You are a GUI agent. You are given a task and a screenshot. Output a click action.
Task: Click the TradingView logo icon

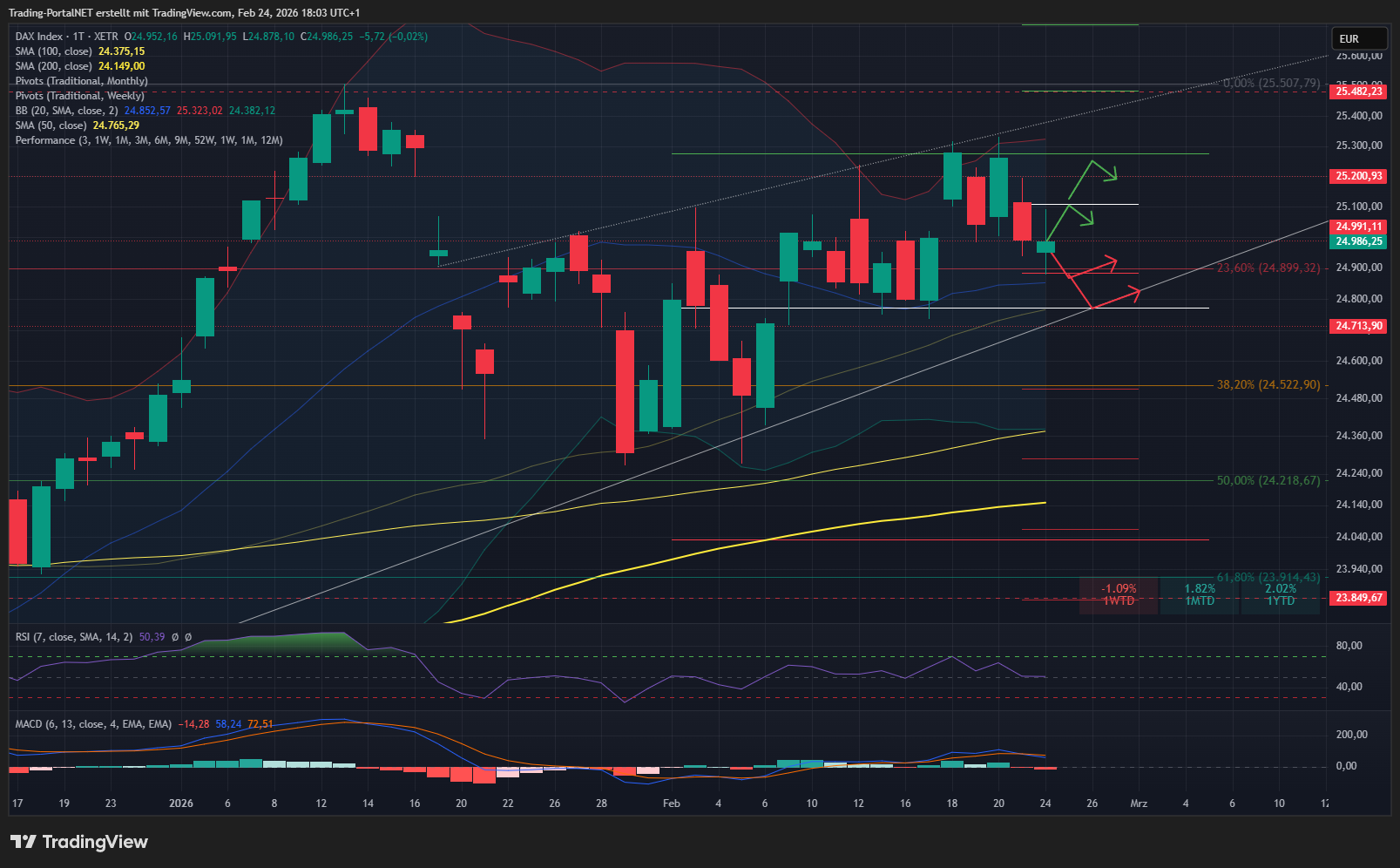(x=24, y=842)
